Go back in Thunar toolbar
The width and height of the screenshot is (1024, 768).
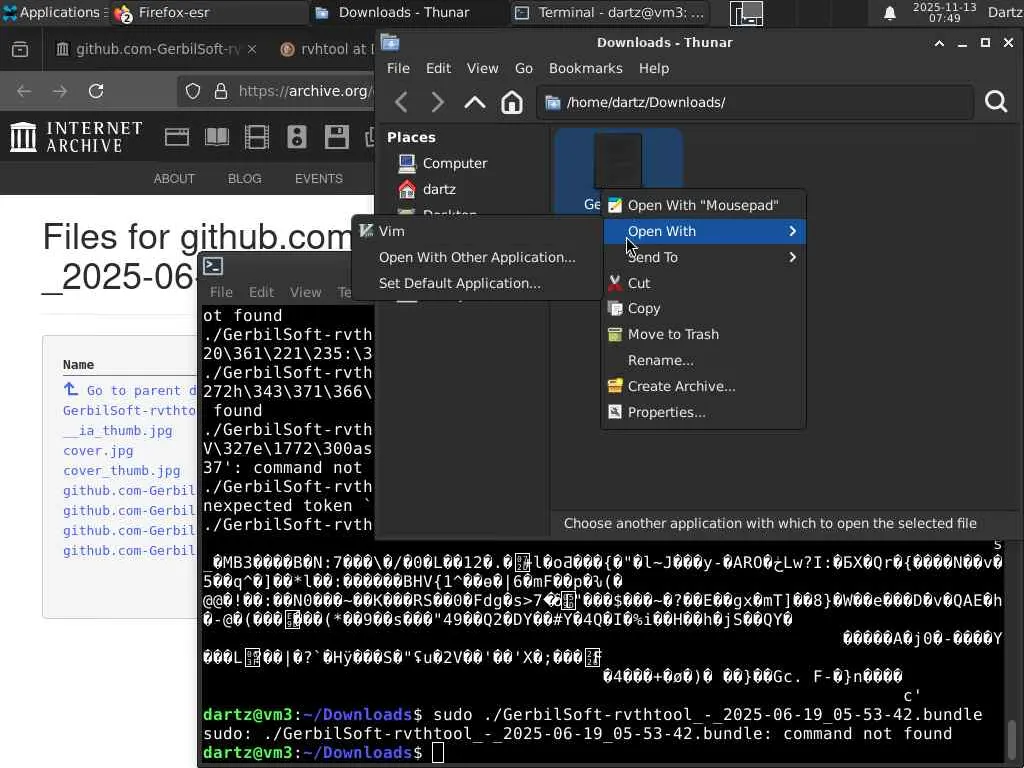tap(402, 103)
